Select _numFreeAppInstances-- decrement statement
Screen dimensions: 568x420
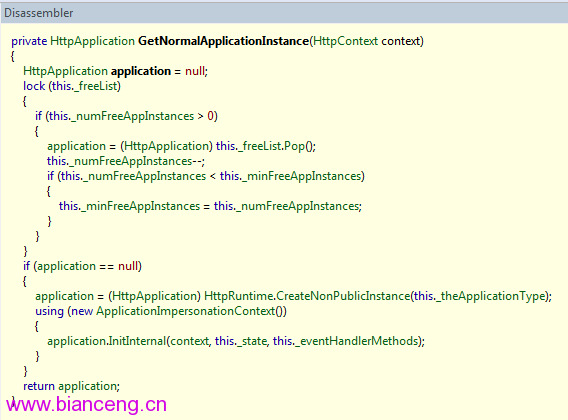[126, 161]
